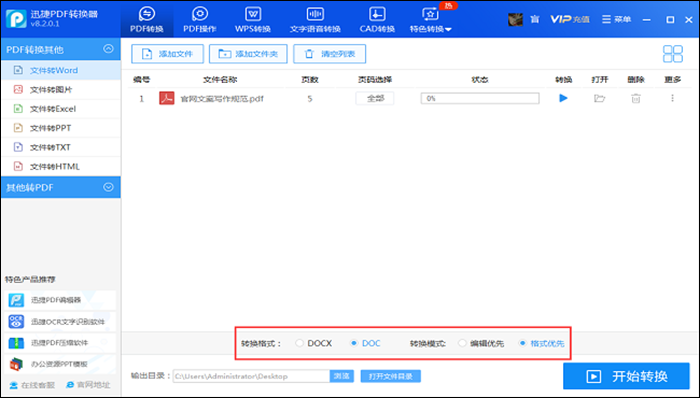Click the 浏览 browse button

click(342, 376)
